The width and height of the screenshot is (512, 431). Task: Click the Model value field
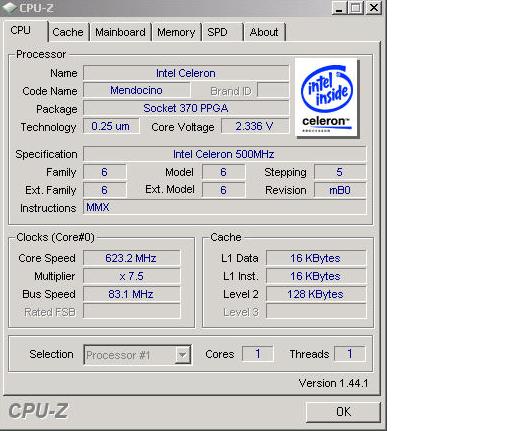click(223, 172)
